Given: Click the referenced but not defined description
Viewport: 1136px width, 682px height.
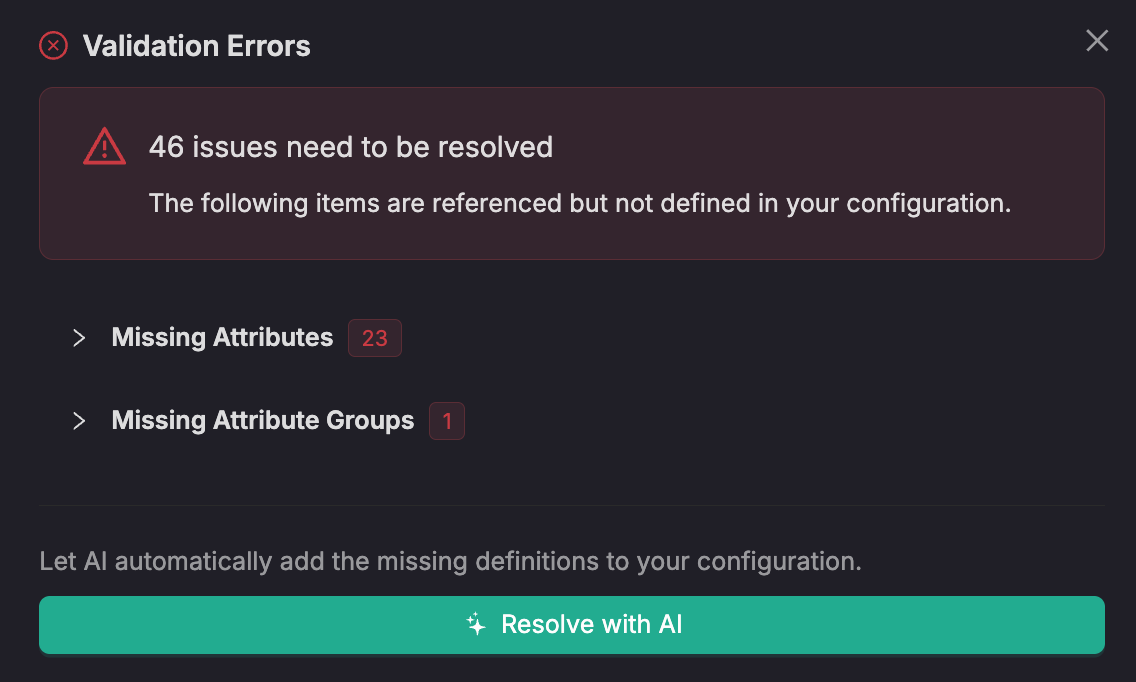Looking at the screenshot, I should (580, 204).
